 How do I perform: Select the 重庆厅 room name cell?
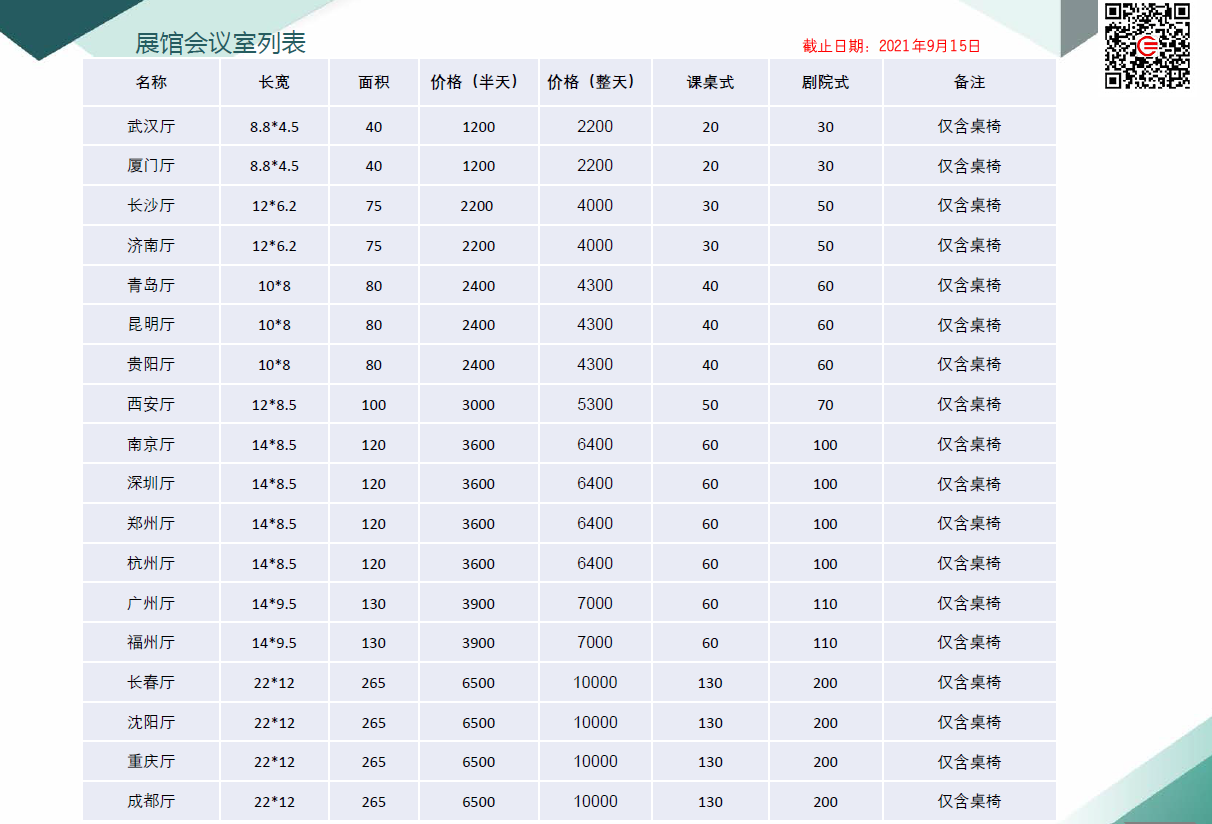[151, 762]
